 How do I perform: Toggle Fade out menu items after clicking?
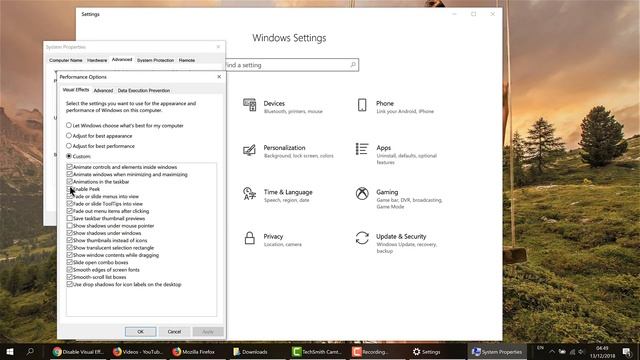69,211
